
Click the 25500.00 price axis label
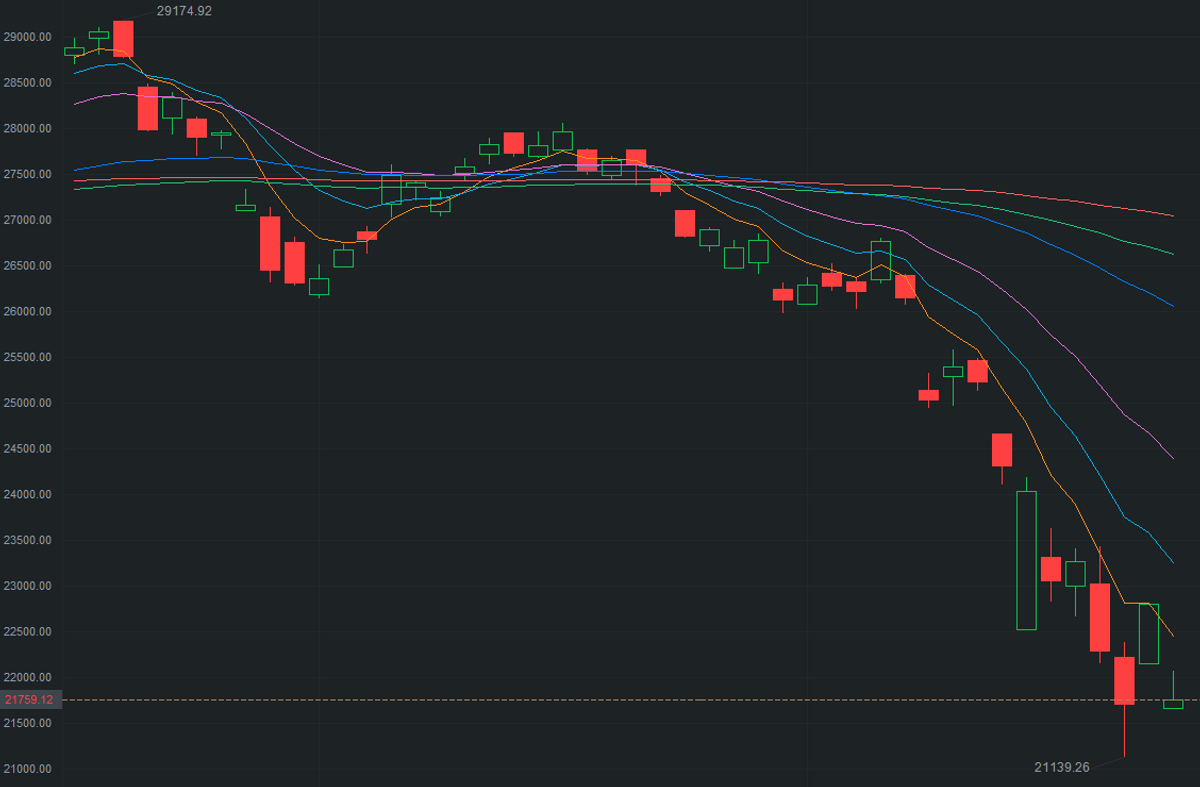pos(28,357)
